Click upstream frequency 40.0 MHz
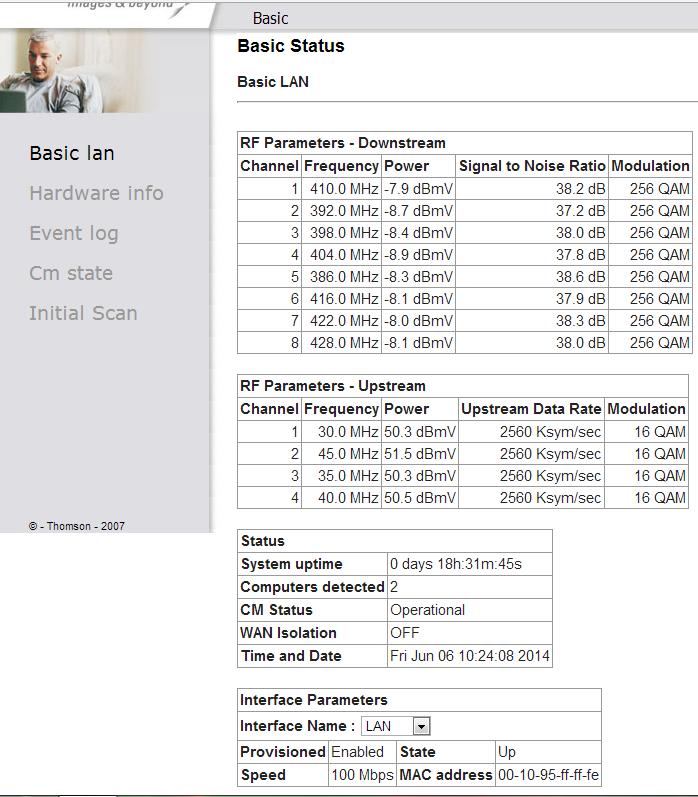 (x=348, y=498)
